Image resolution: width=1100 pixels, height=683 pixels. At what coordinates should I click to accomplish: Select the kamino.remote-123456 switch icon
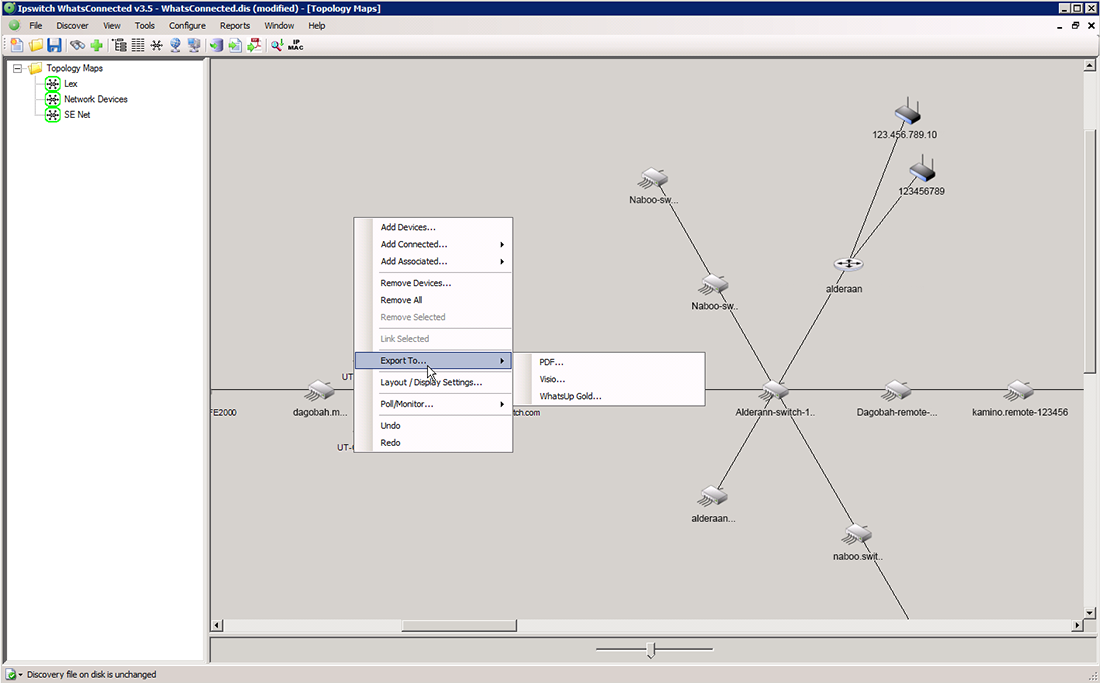pyautogui.click(x=1019, y=391)
